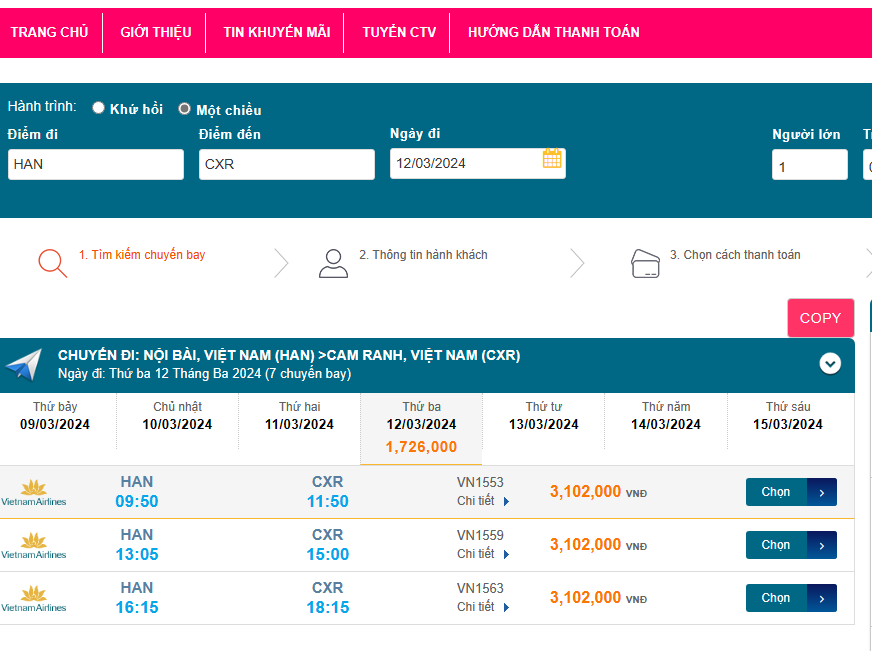Expand Chi tiết for flight VN1559
Screen dimensions: 872x651
tap(483, 554)
